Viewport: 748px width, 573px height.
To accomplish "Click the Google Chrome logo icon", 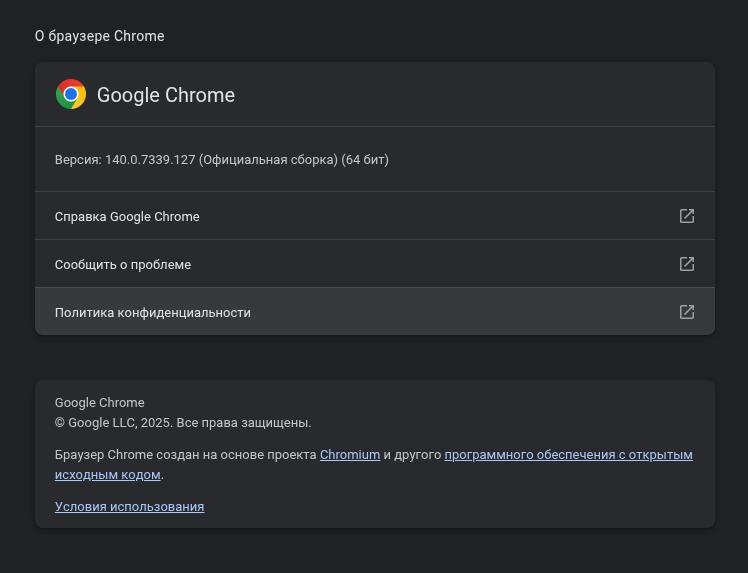I will click(x=71, y=95).
